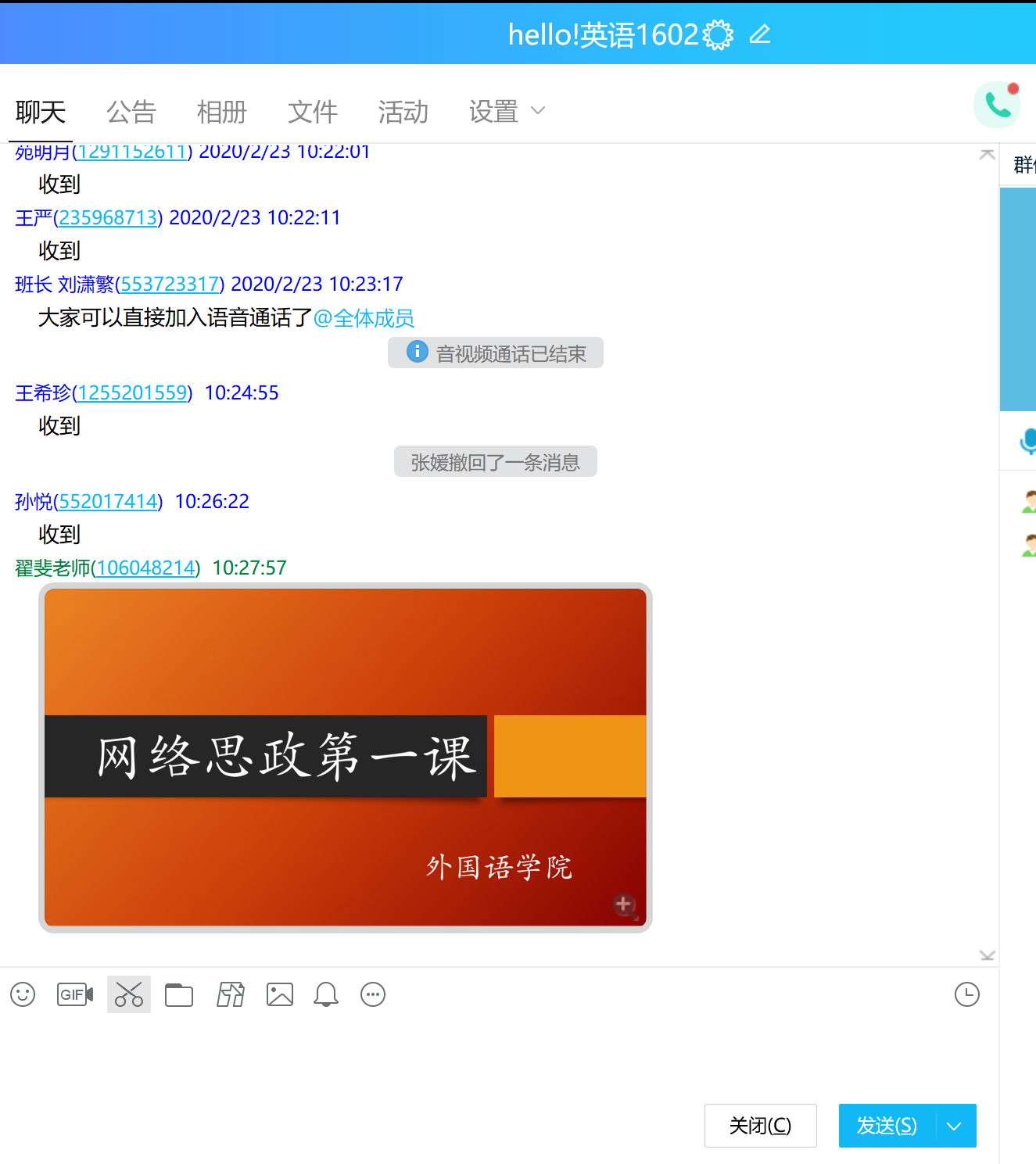Expand the 设置 dropdown menu
1036x1164 pixels.
coord(537,111)
